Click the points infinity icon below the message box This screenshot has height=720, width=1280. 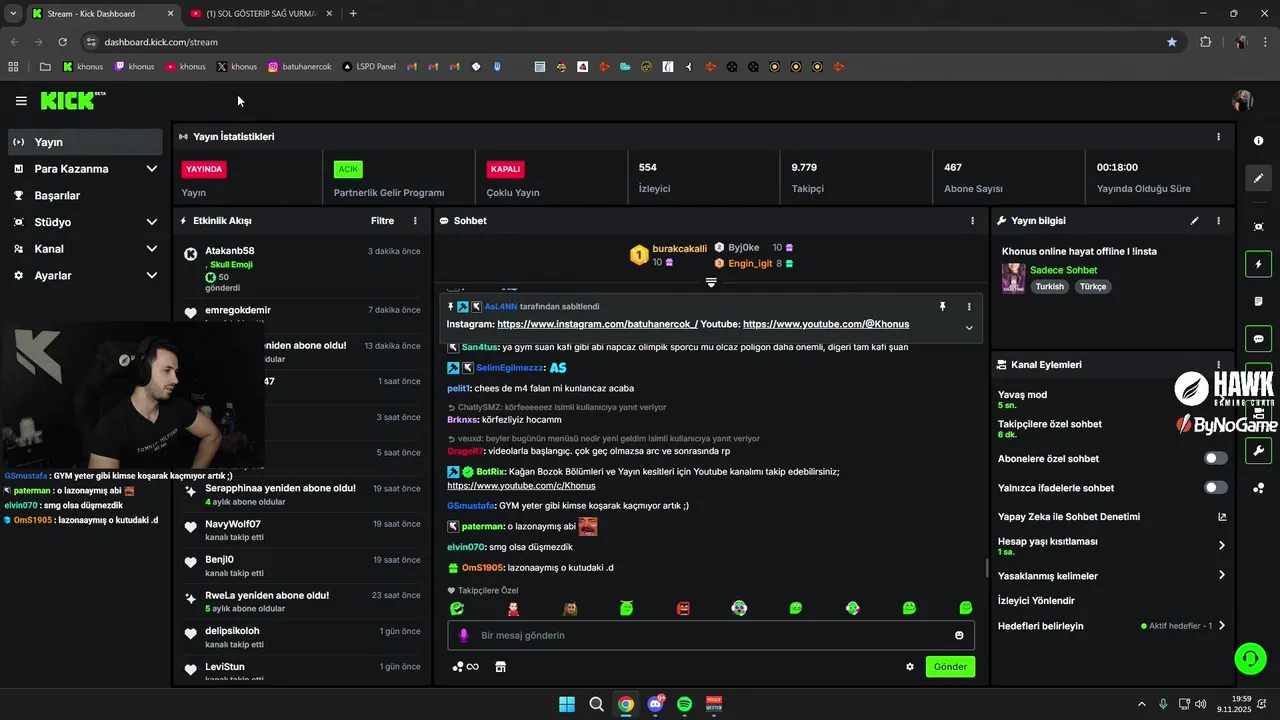pyautogui.click(x=465, y=667)
